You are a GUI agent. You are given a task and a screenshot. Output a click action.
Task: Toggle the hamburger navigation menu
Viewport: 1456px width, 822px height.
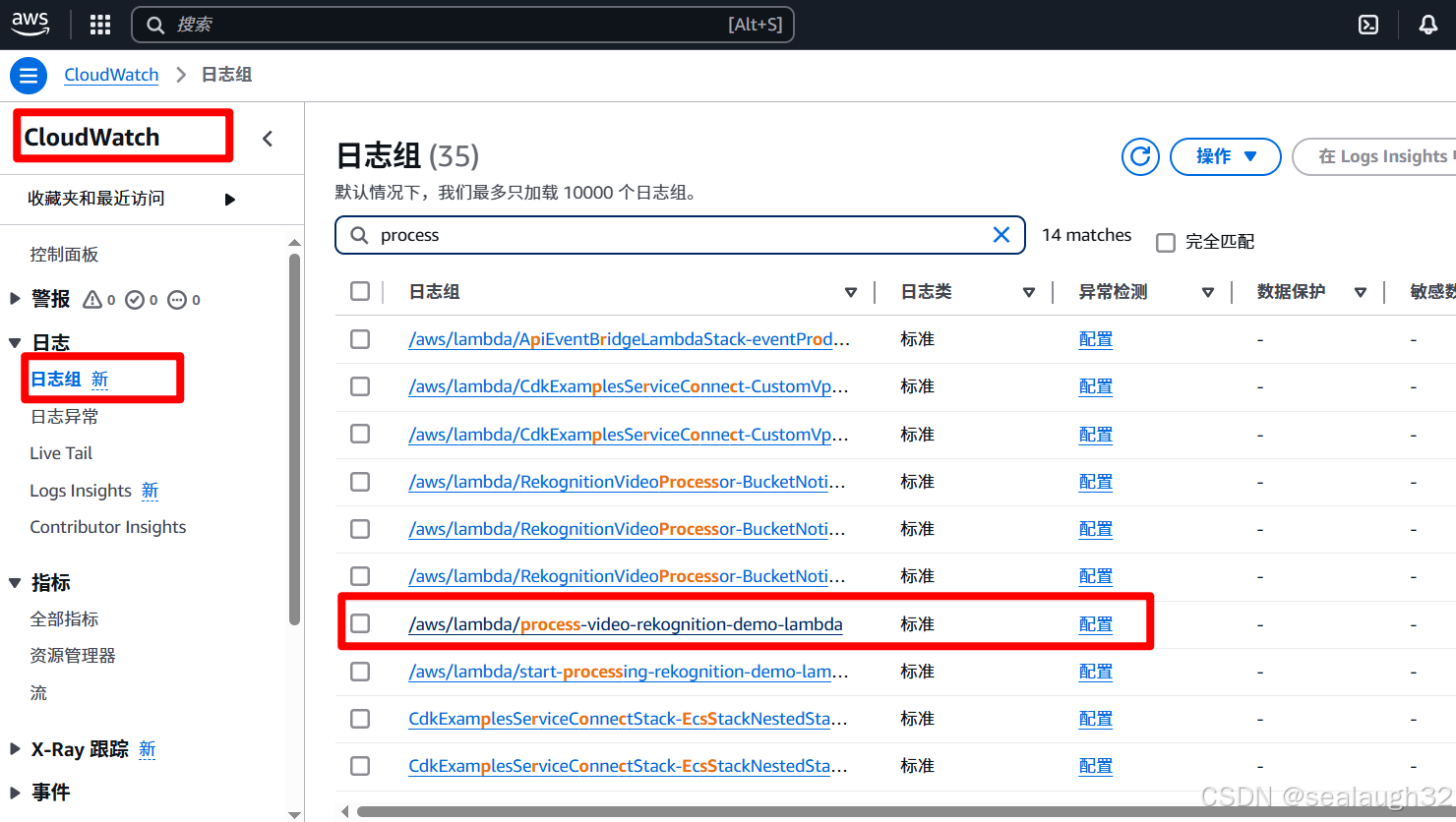pyautogui.click(x=29, y=75)
